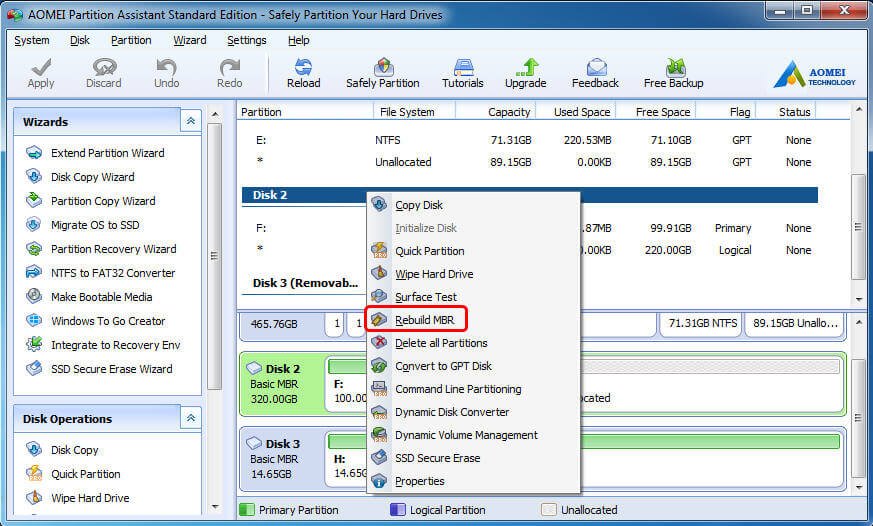
Task: Choose Wipe Hard Drive in context menu
Action: [x=473, y=274]
